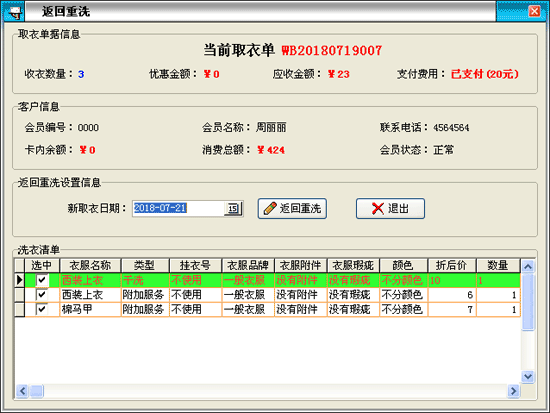Click the 数量 column header
Viewport: 550px width, 413px height.
(x=498, y=266)
